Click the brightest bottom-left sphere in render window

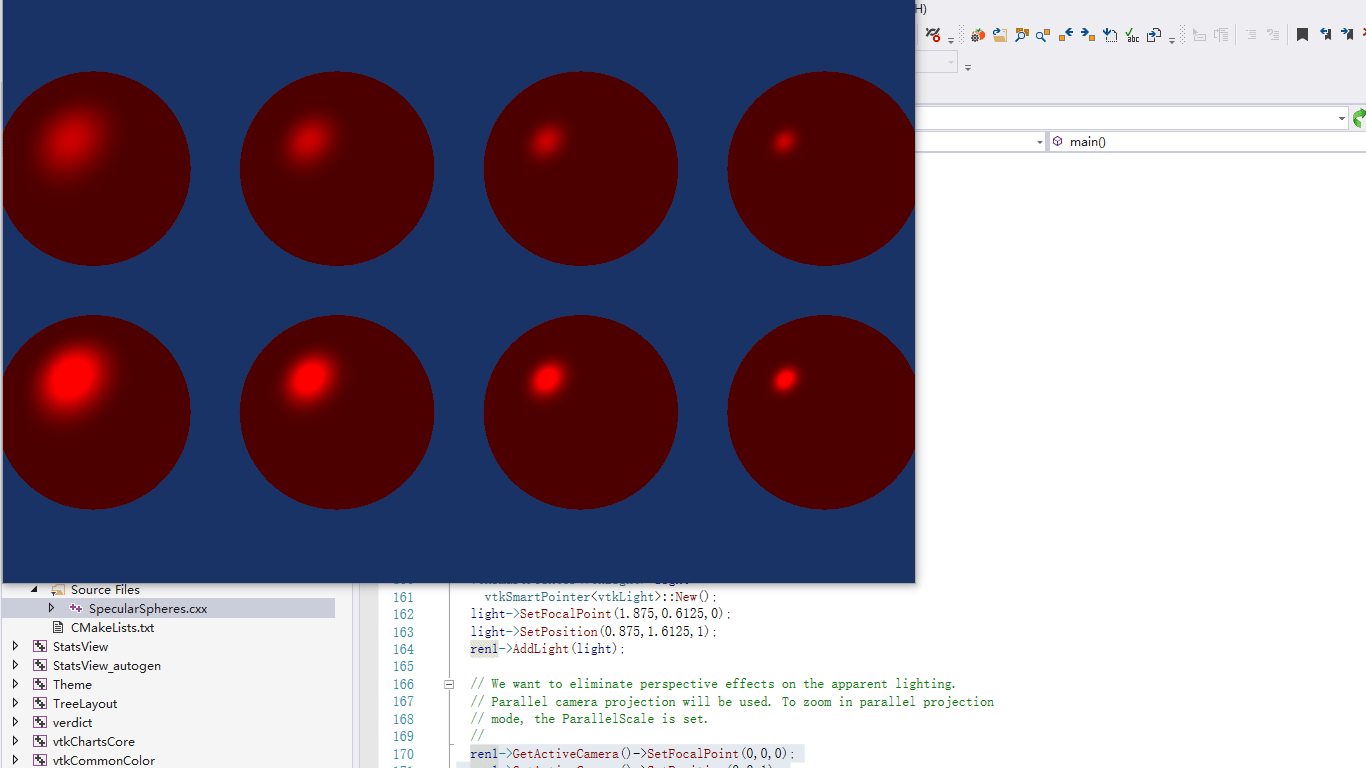coord(95,412)
